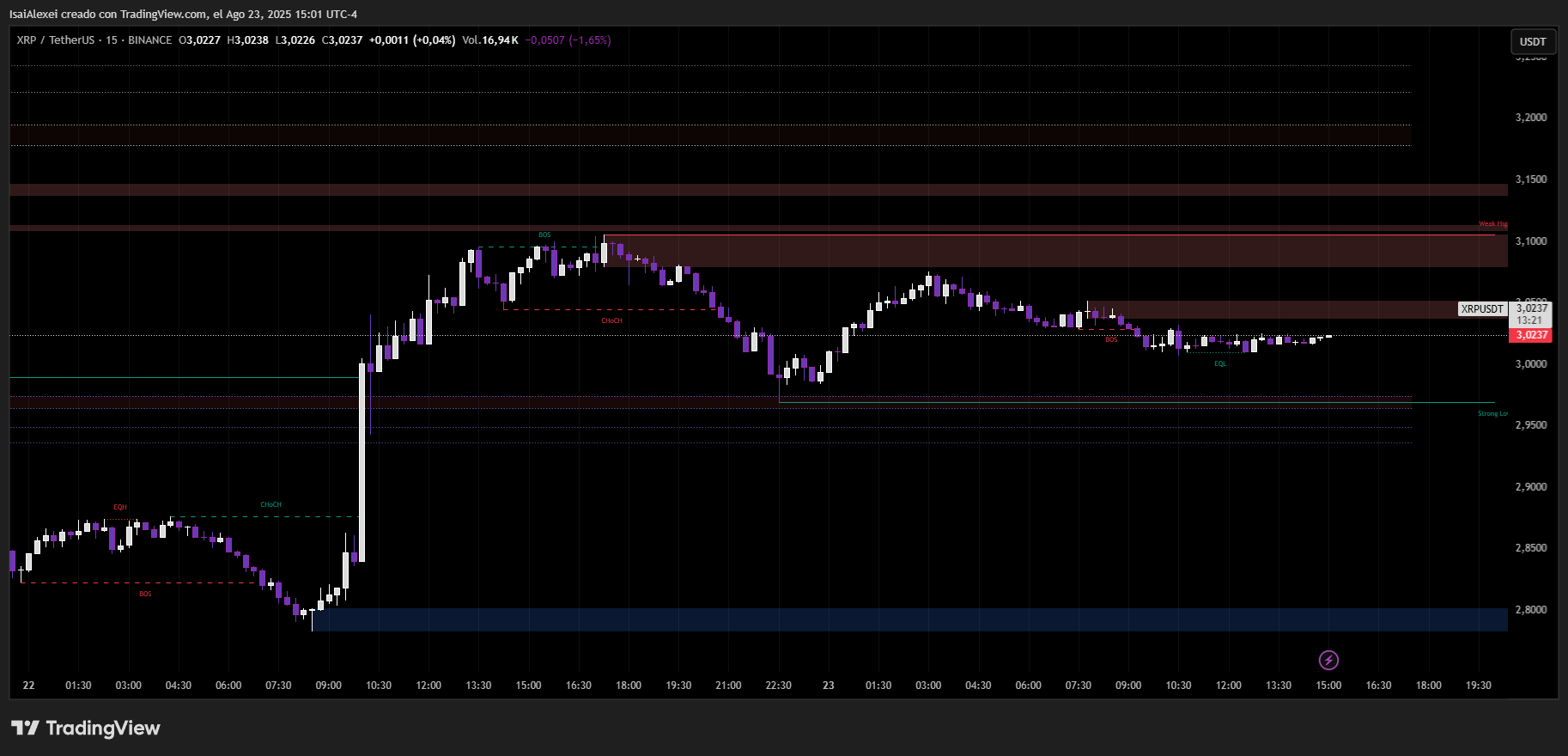Click the TradingView logo icon

[x=26, y=728]
